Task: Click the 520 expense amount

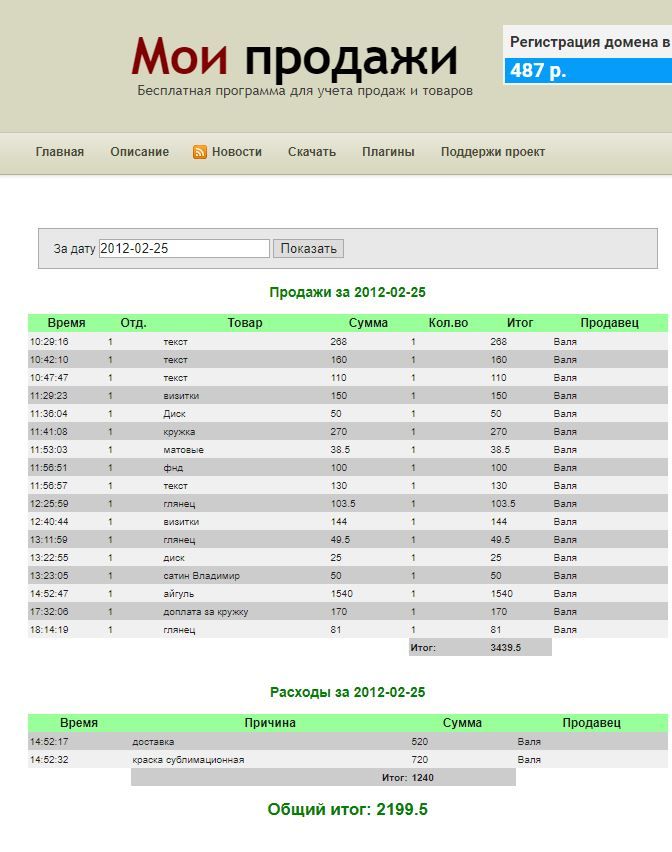Action: pyautogui.click(x=419, y=742)
